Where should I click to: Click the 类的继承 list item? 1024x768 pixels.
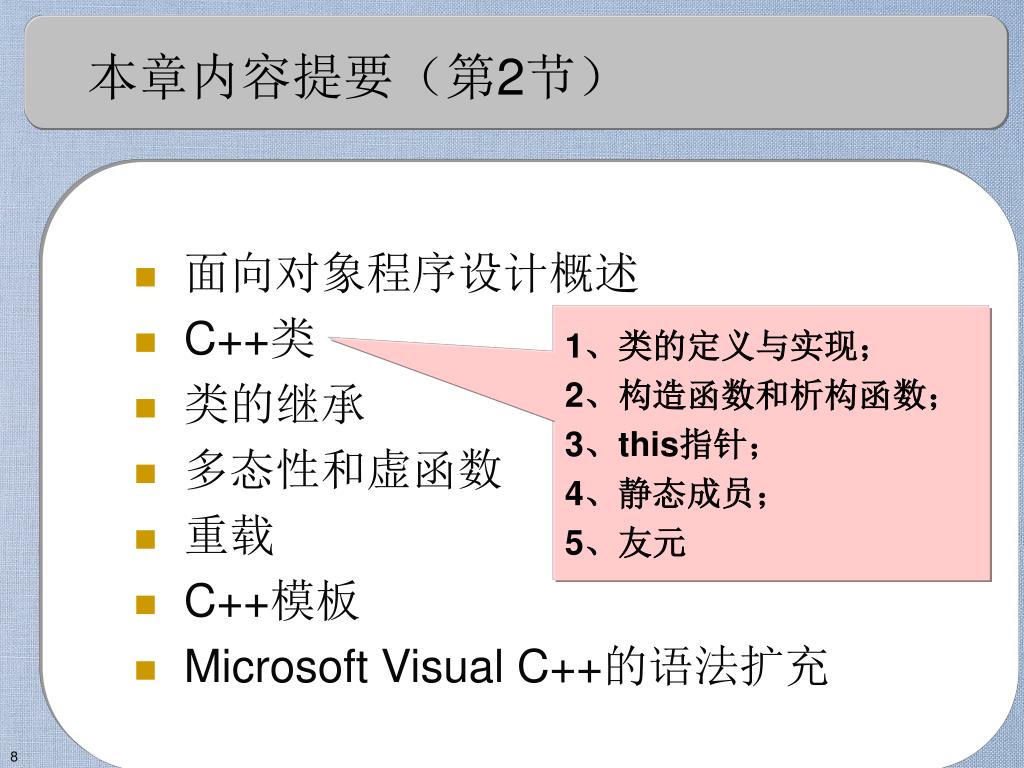pyautogui.click(x=274, y=404)
